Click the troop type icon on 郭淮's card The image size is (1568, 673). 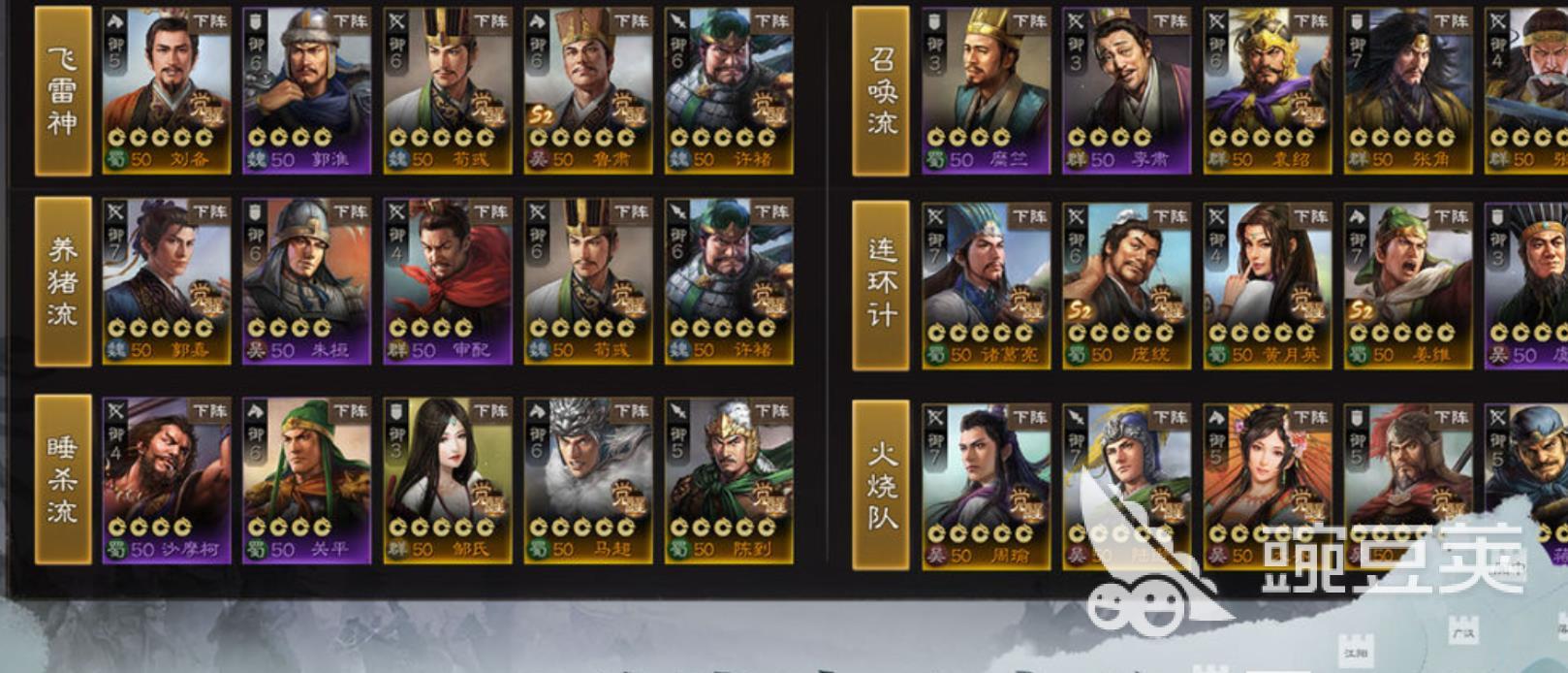256,21
